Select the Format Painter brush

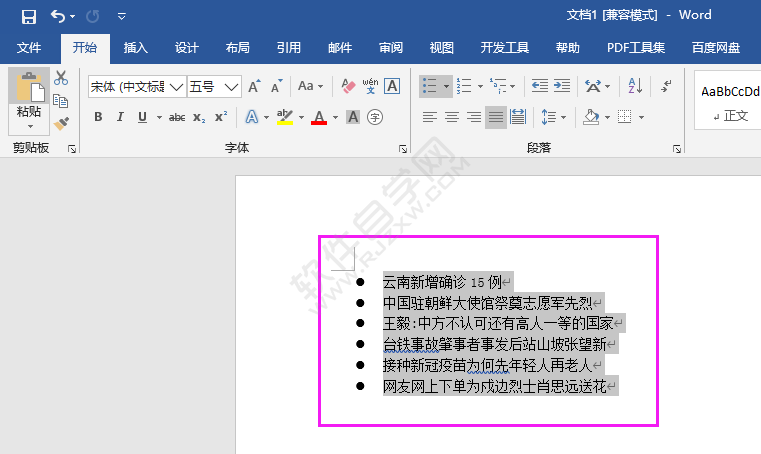[61, 123]
